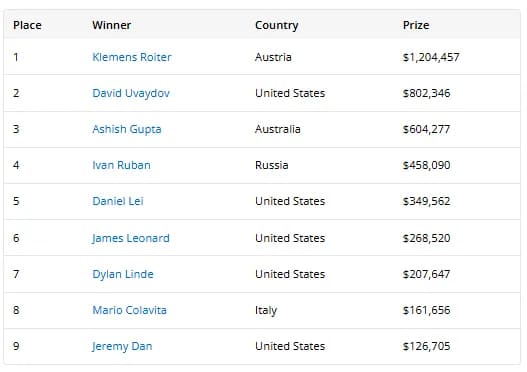Open David Uvaydov player link

pos(131,93)
